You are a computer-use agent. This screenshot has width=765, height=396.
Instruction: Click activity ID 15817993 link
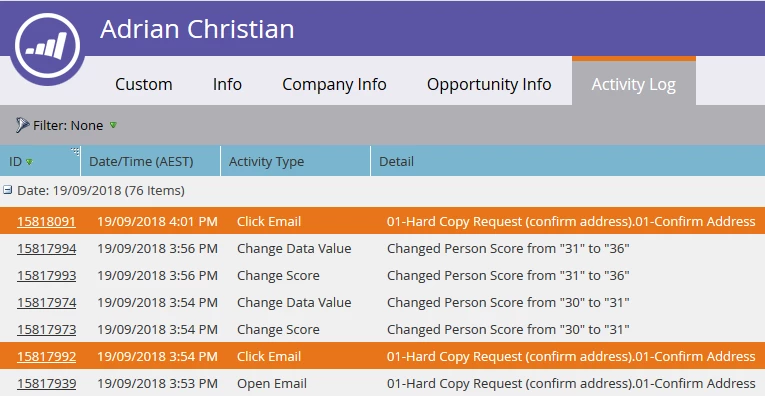click(x=46, y=276)
